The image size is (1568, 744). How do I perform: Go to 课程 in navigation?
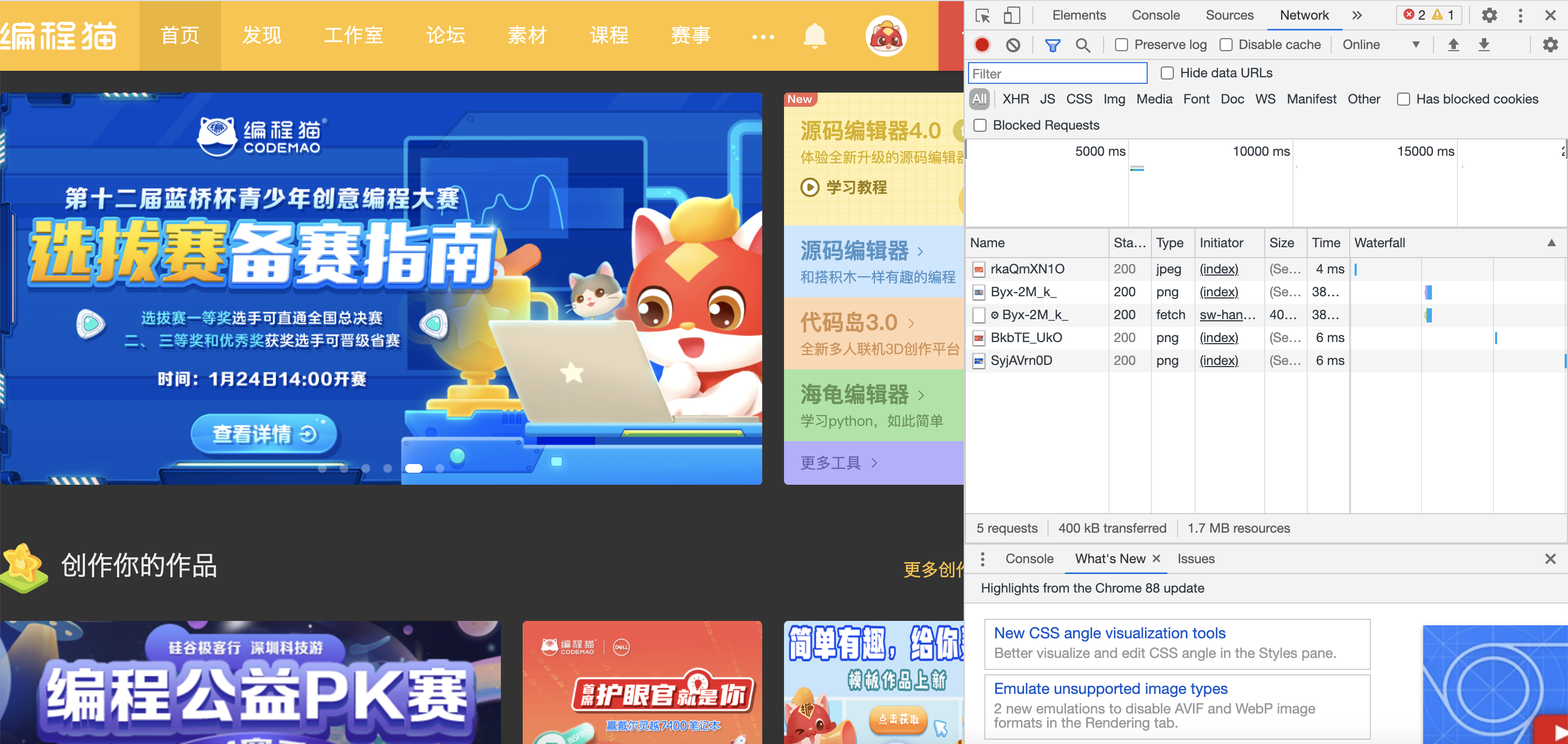coord(609,36)
